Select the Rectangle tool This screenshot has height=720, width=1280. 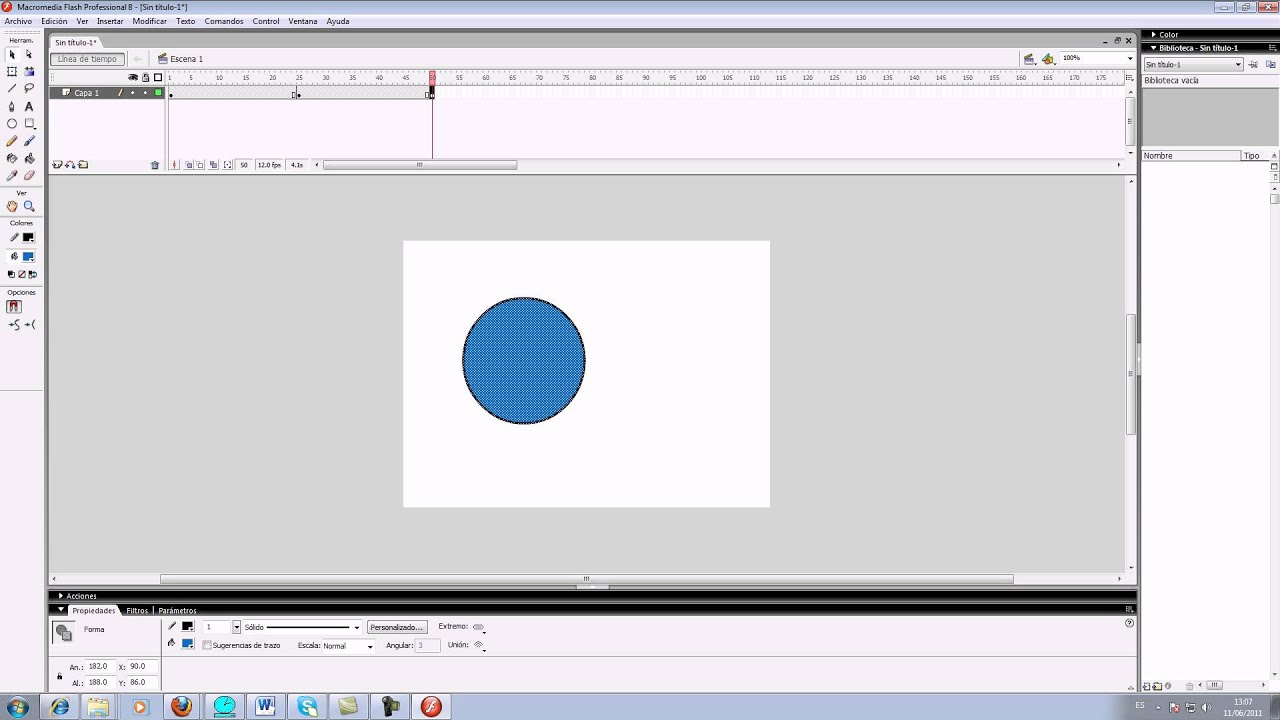pyautogui.click(x=29, y=124)
